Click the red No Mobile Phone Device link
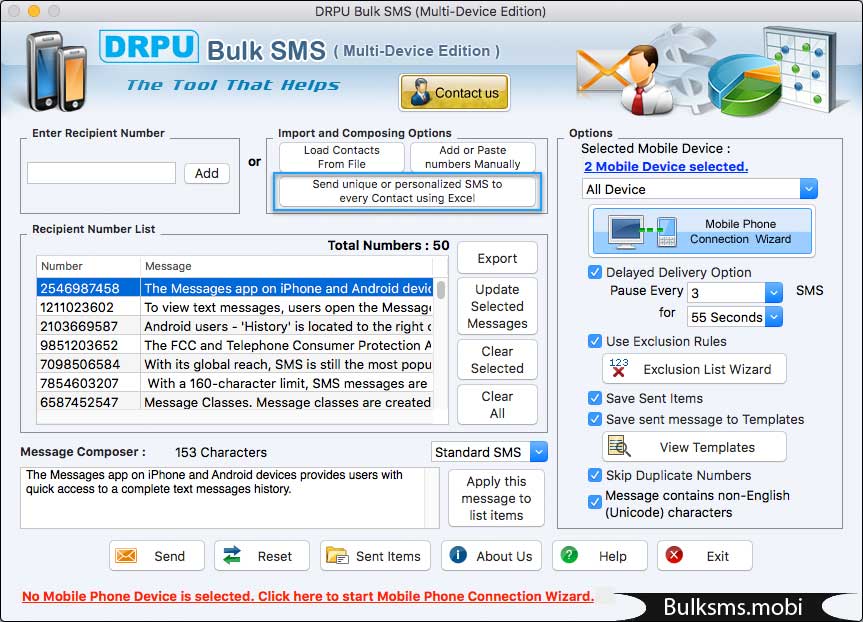Image resolution: width=863 pixels, height=622 pixels. 308,596
